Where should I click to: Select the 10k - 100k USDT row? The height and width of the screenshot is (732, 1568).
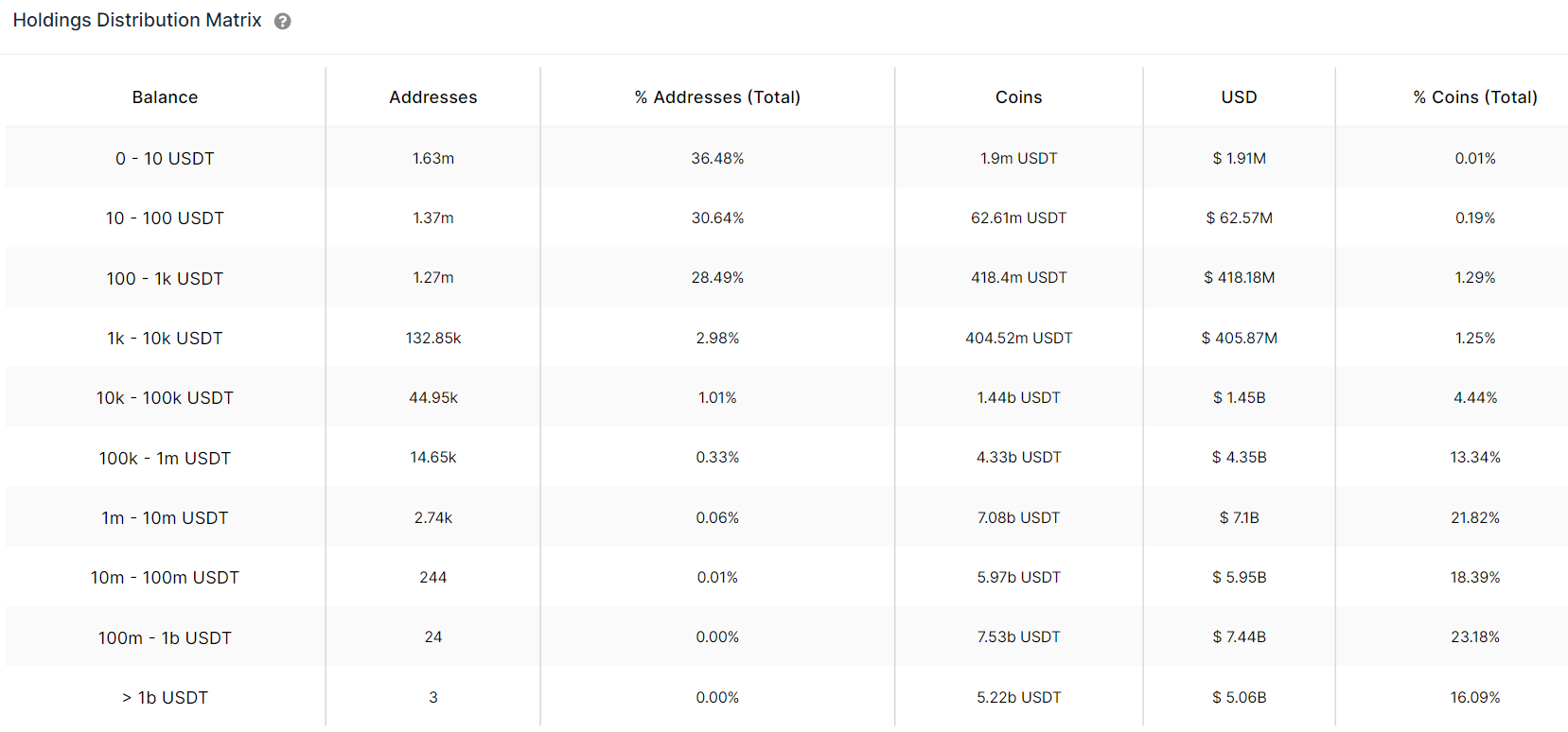786,398
